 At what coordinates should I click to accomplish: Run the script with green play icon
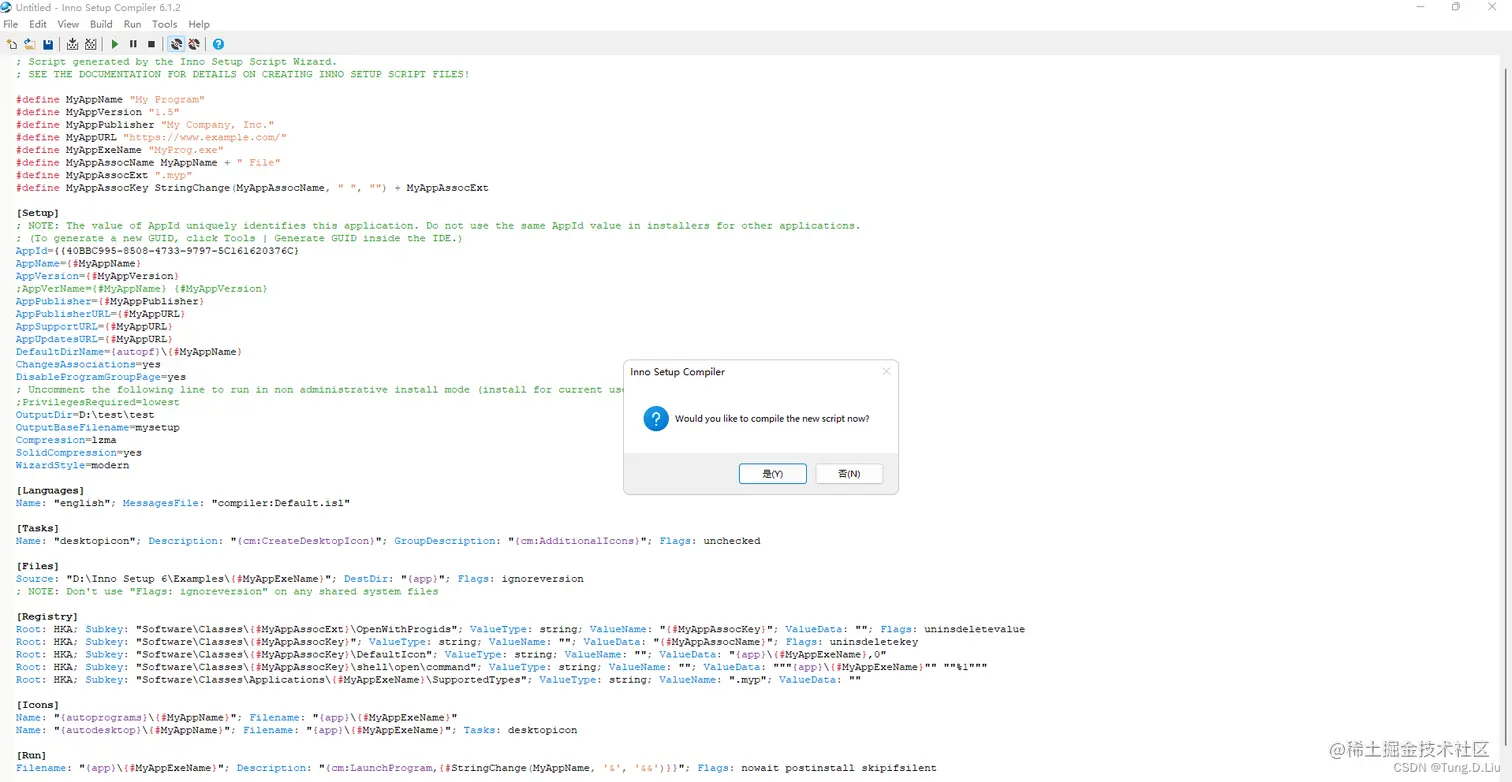click(115, 44)
